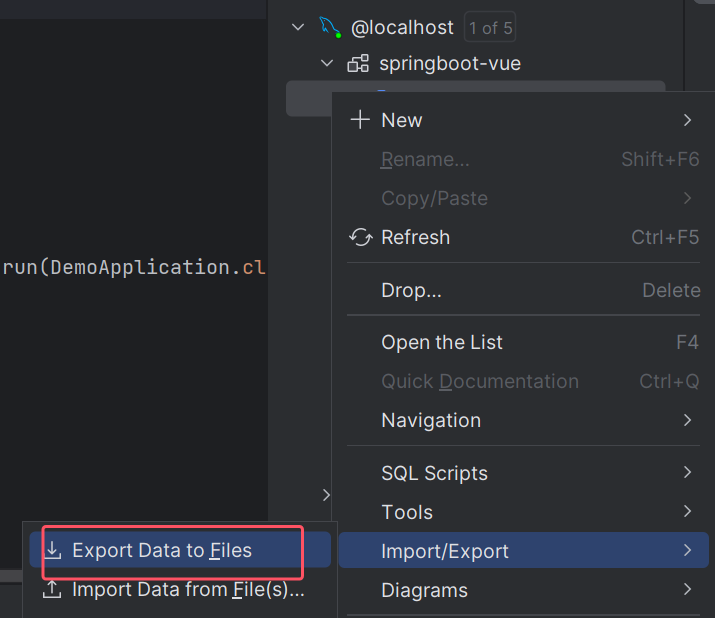Open the SQL Scripts submenu arrow
Screen dimensions: 715x618
[687, 472]
